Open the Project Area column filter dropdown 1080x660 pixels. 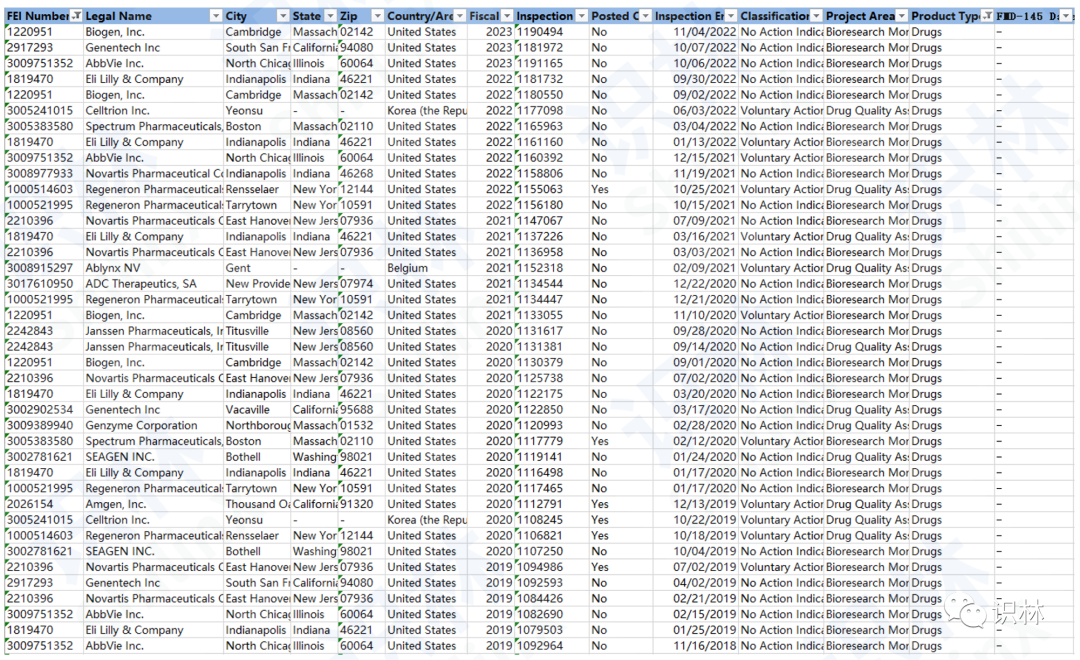(901, 16)
